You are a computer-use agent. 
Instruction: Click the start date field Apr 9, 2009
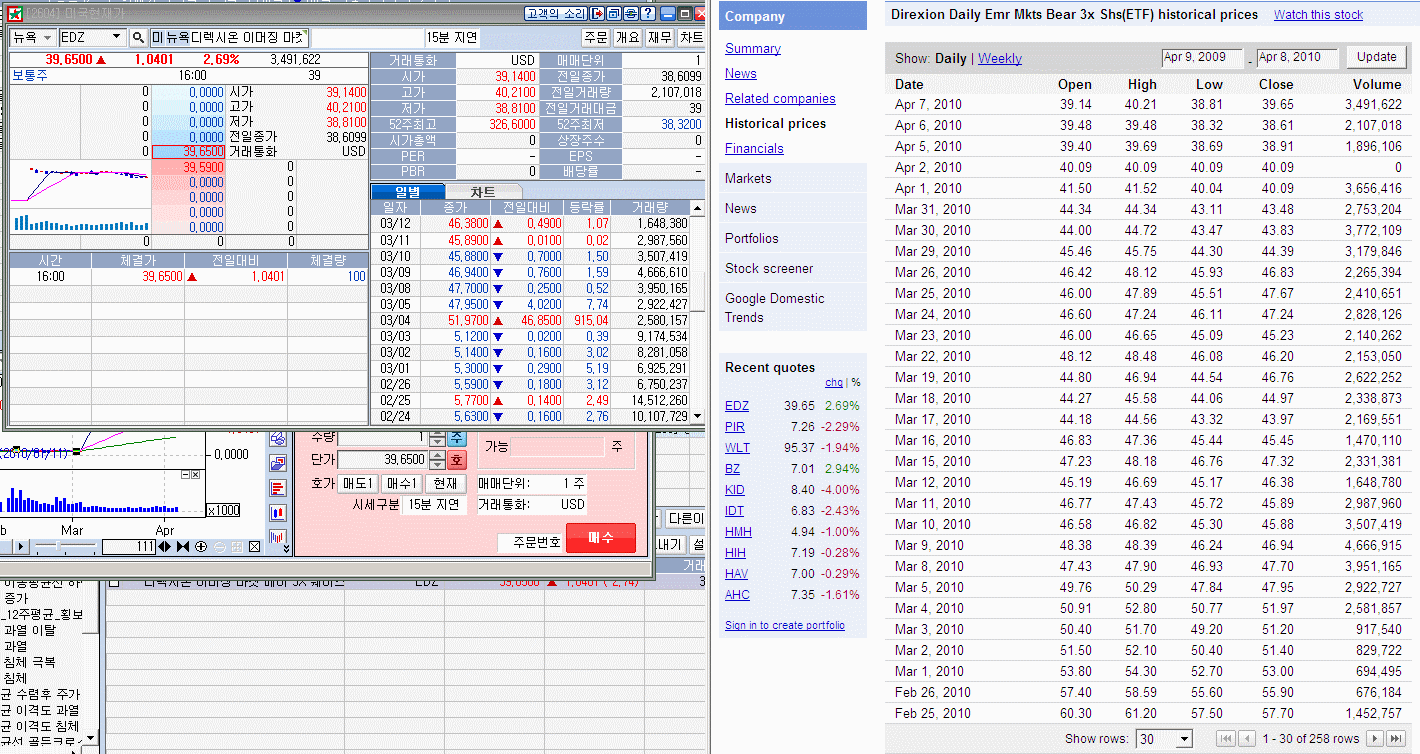(x=1200, y=58)
